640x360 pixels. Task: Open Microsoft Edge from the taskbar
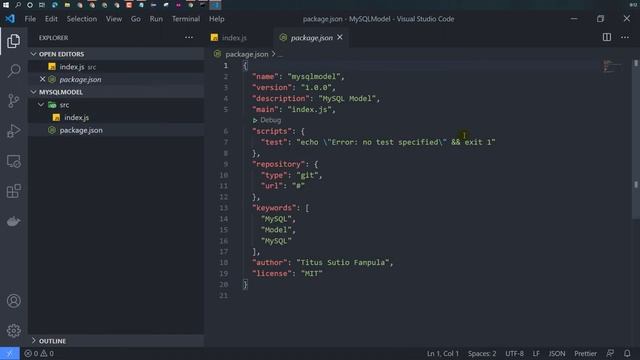click(55, 5)
